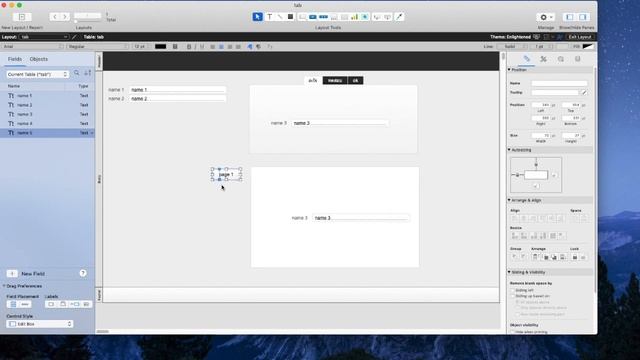
Task: Open Appearance inspector tab icon
Action: 561,59
